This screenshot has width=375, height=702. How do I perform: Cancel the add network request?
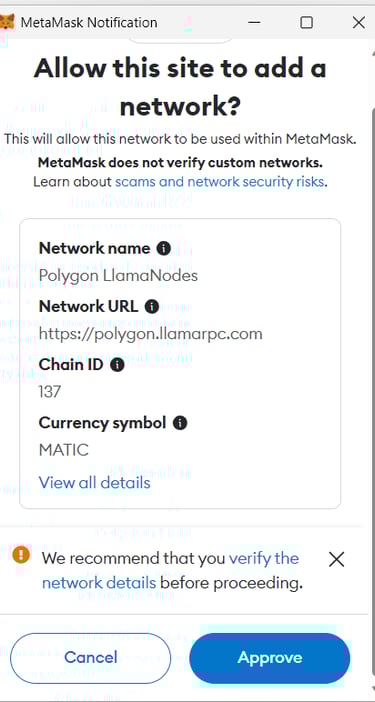[90, 658]
